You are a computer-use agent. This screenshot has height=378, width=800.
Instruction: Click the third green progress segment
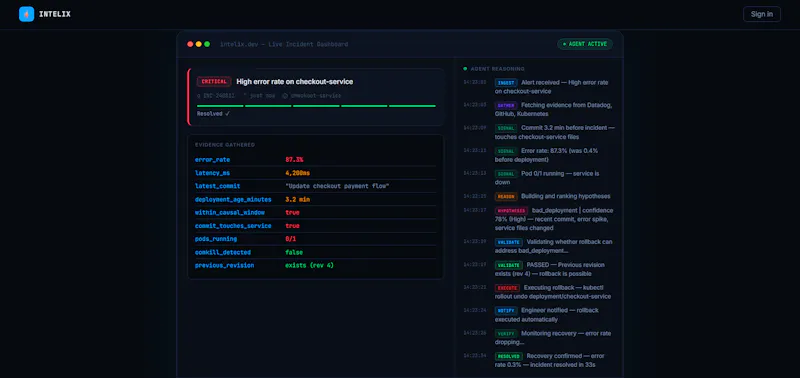[x=316, y=106]
